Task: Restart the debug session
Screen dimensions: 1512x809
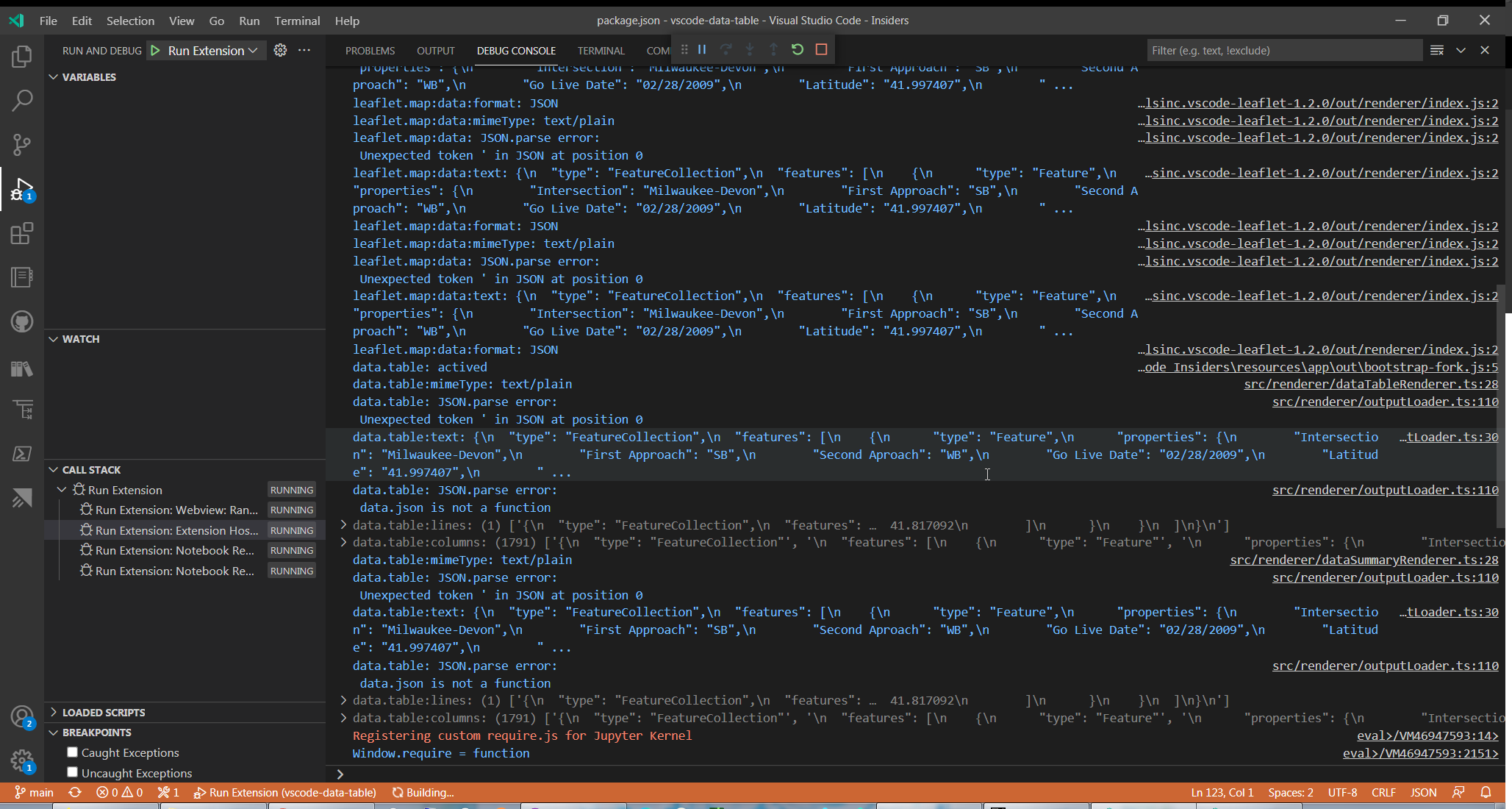Action: tap(798, 49)
